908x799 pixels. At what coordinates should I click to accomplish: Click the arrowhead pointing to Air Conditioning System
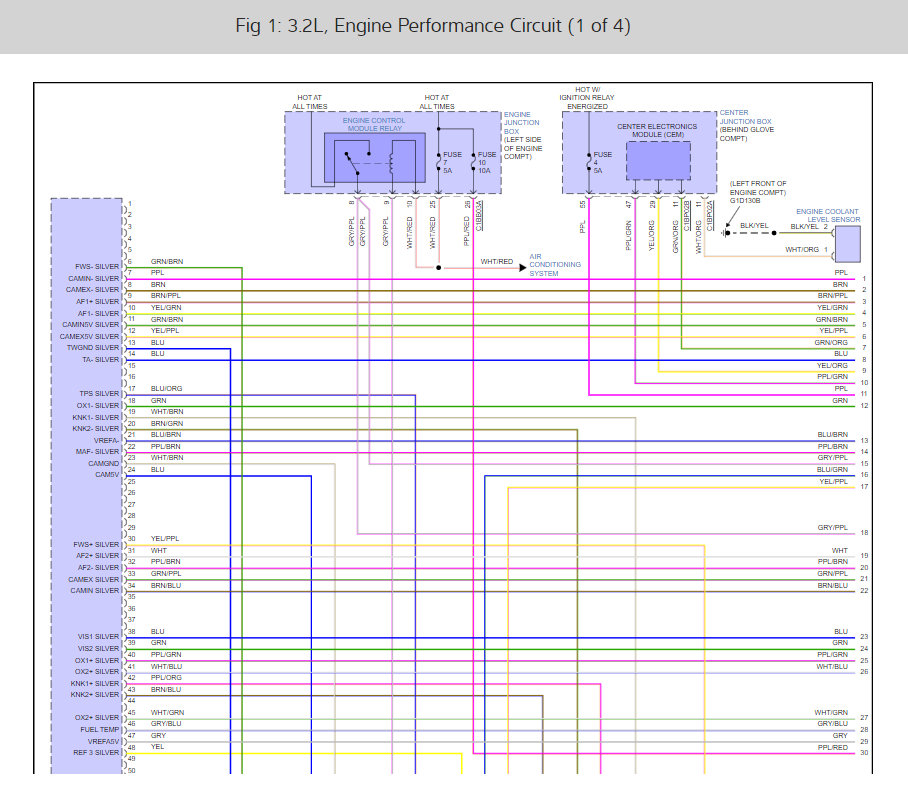coord(523,267)
